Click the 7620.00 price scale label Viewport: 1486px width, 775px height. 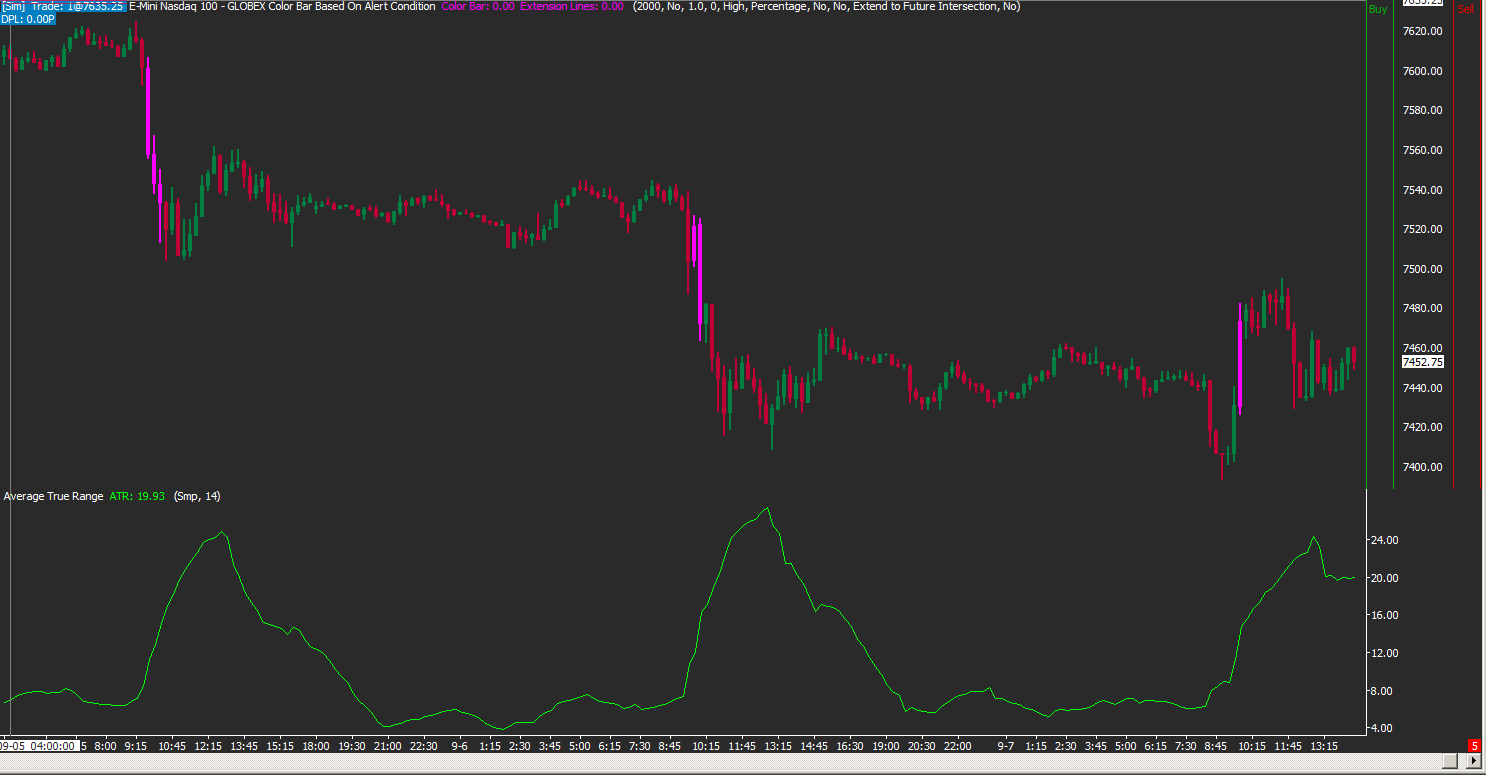click(x=1422, y=31)
